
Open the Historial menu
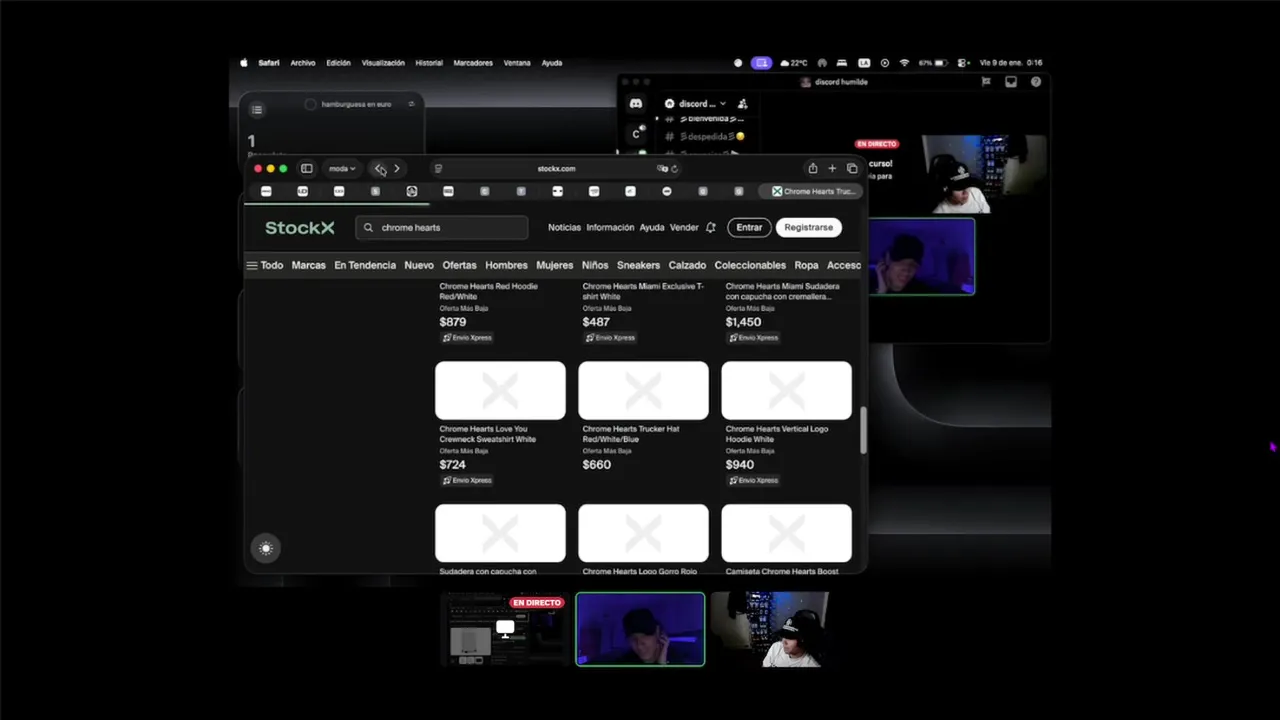pyautogui.click(x=429, y=63)
